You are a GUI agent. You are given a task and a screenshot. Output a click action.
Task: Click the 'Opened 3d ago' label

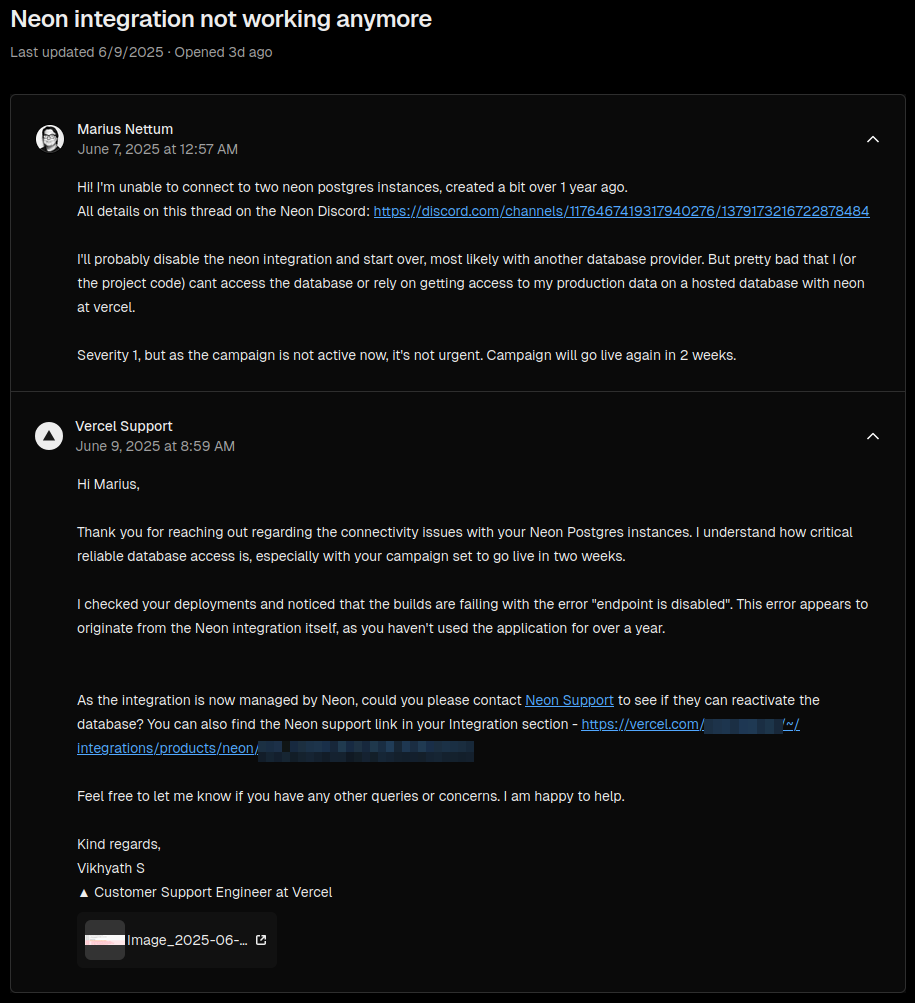click(x=223, y=52)
